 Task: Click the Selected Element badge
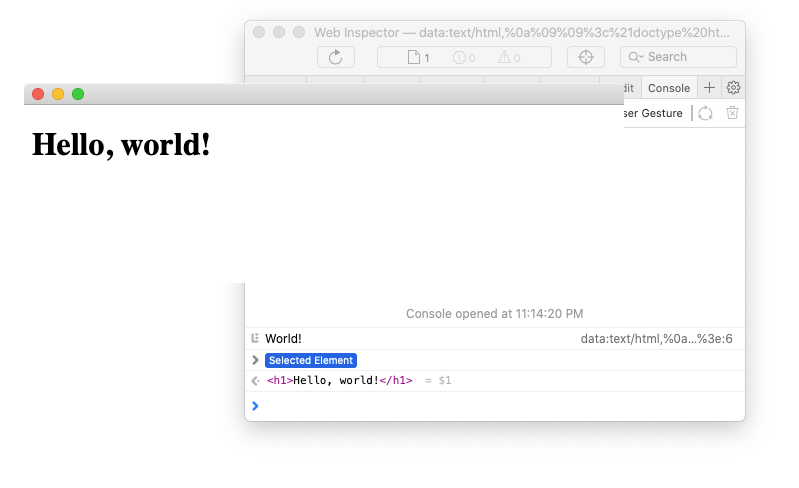311,360
